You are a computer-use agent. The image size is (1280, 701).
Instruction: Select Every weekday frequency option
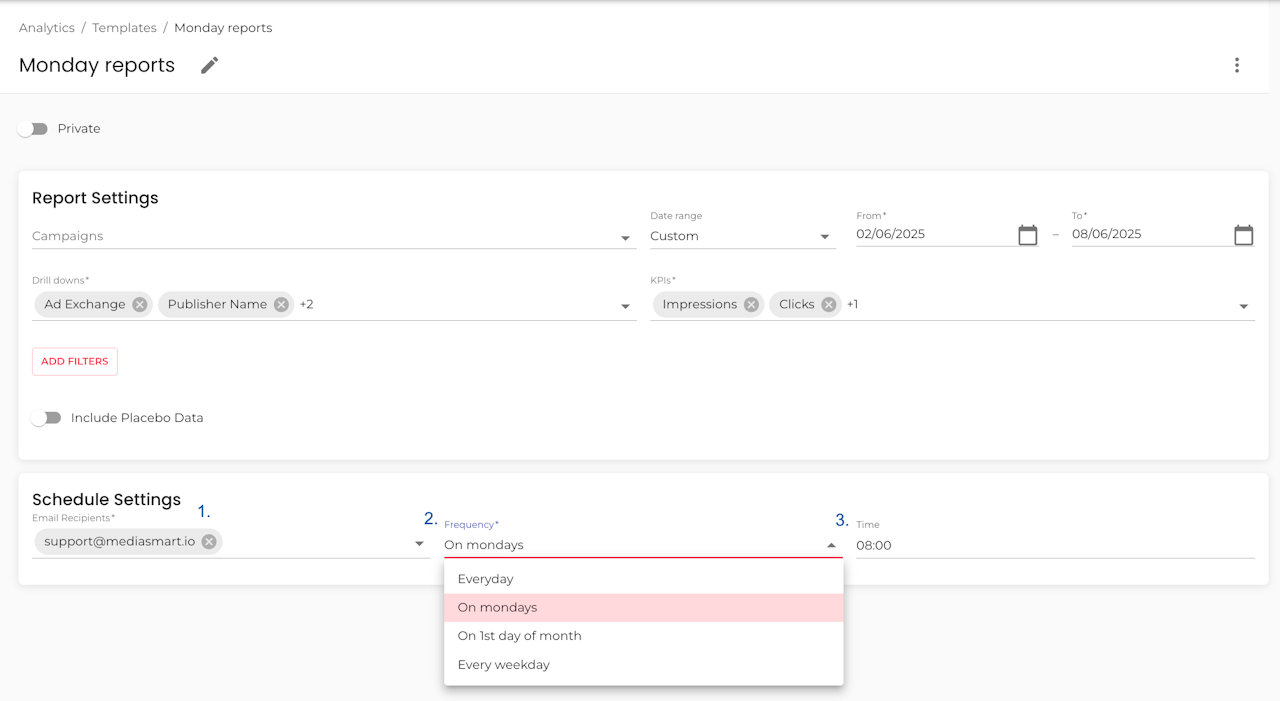(503, 665)
